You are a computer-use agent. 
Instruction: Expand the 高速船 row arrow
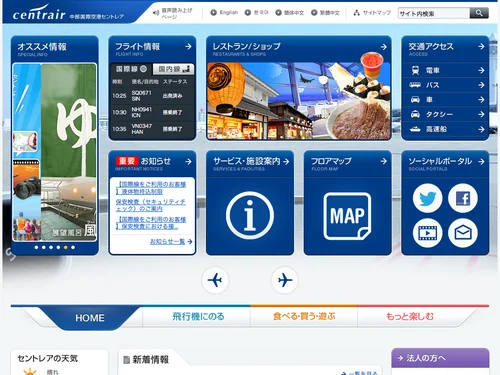(x=481, y=129)
